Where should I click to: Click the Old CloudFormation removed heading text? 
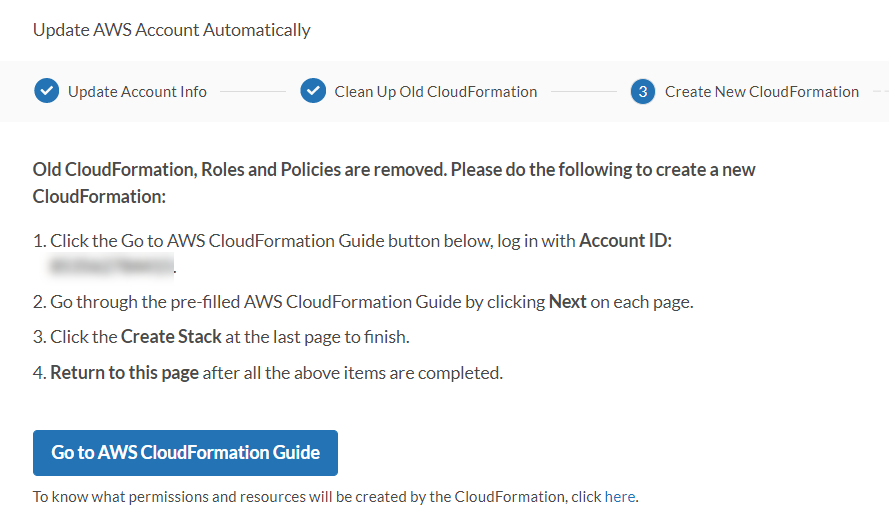(x=394, y=170)
